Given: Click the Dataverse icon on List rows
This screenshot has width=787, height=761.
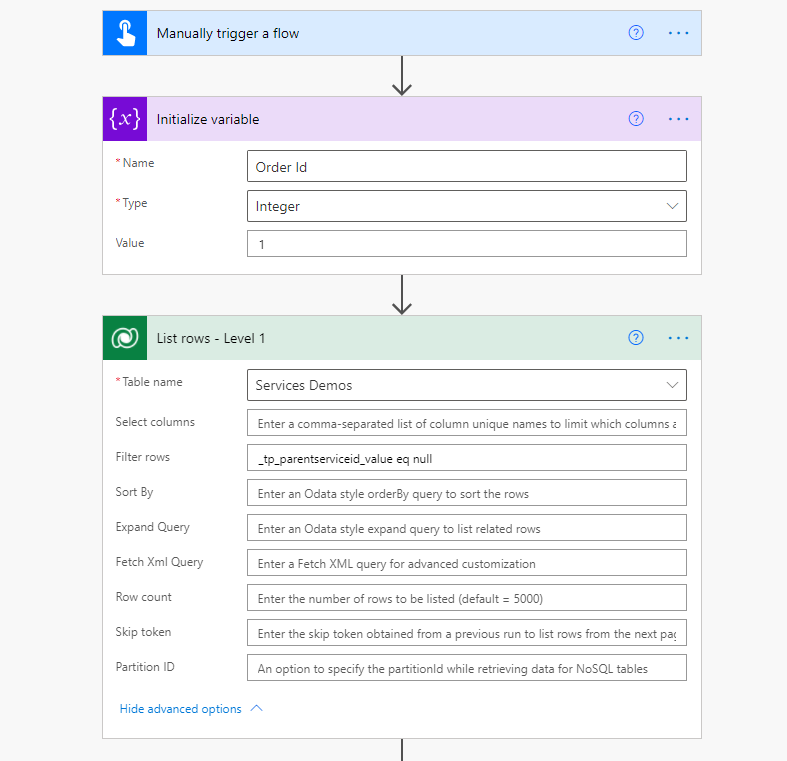Looking at the screenshot, I should click(x=125, y=338).
